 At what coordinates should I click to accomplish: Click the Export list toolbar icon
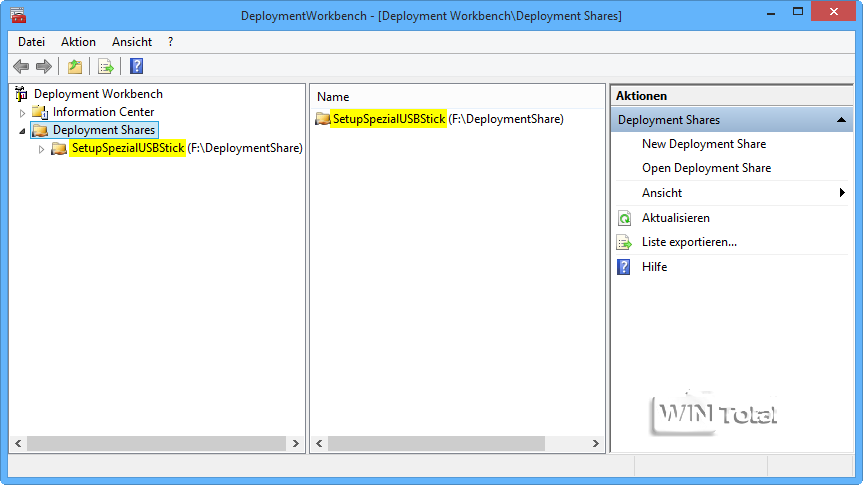pyautogui.click(x=106, y=67)
